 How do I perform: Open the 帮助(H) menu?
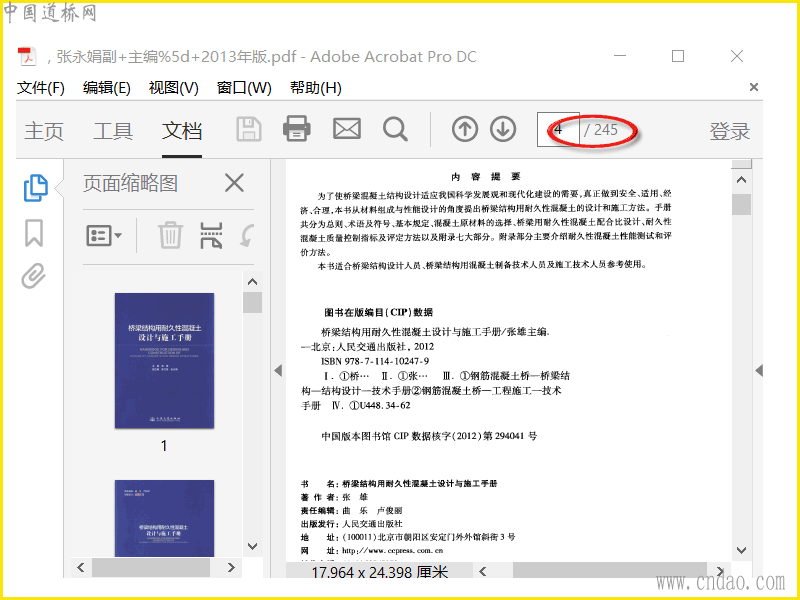(x=316, y=88)
